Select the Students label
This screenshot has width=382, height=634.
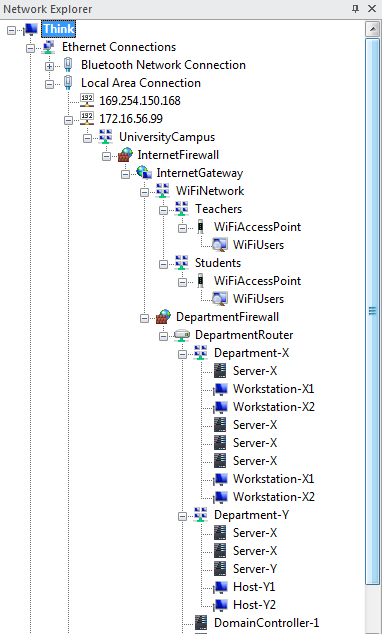click(x=218, y=263)
